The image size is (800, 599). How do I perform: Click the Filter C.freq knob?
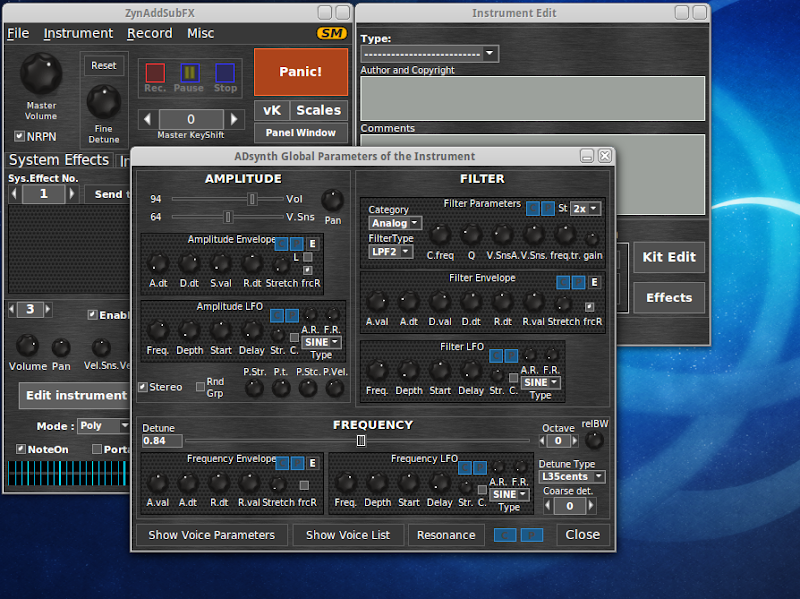440,235
